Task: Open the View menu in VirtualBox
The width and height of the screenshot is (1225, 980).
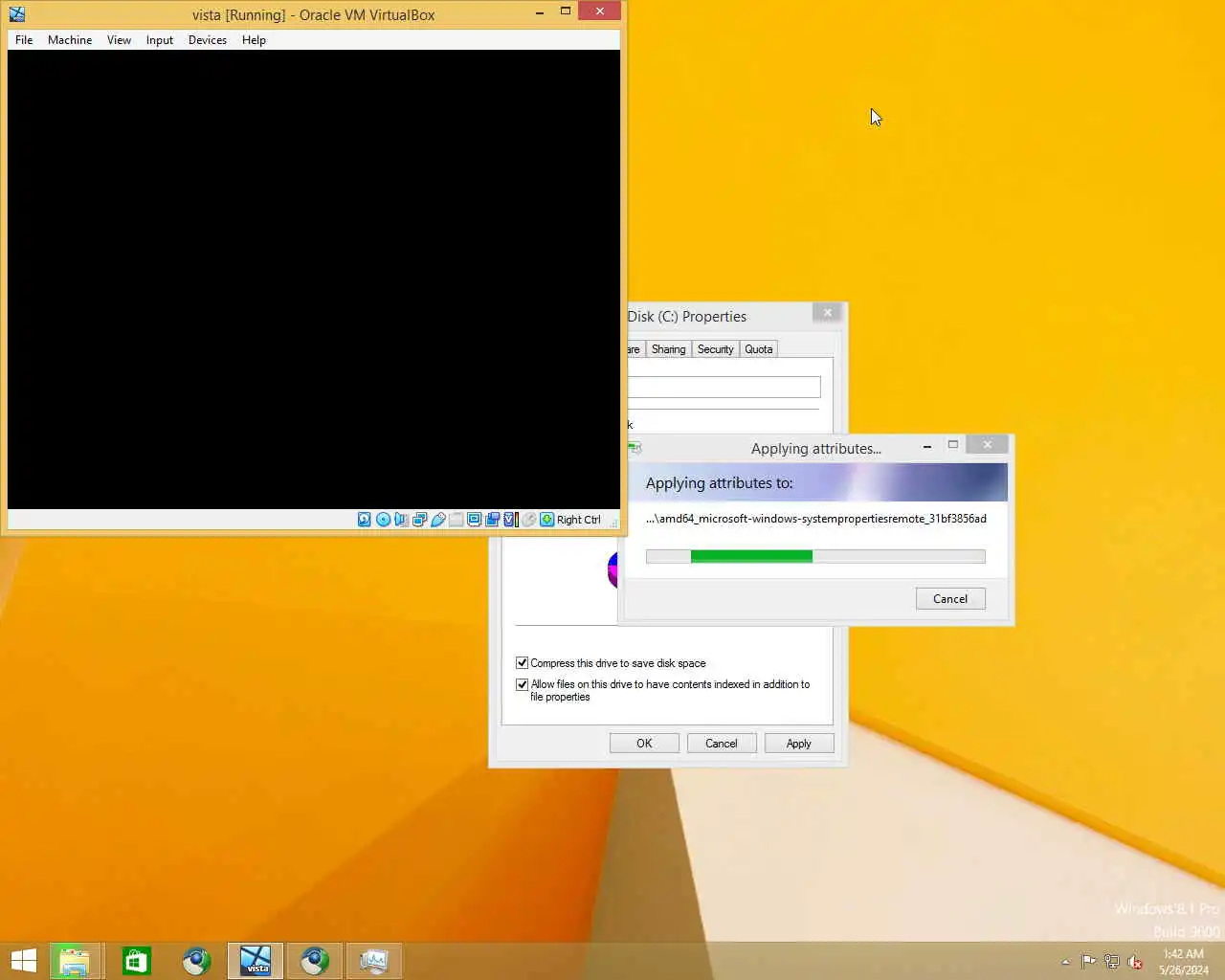Action: [x=119, y=40]
